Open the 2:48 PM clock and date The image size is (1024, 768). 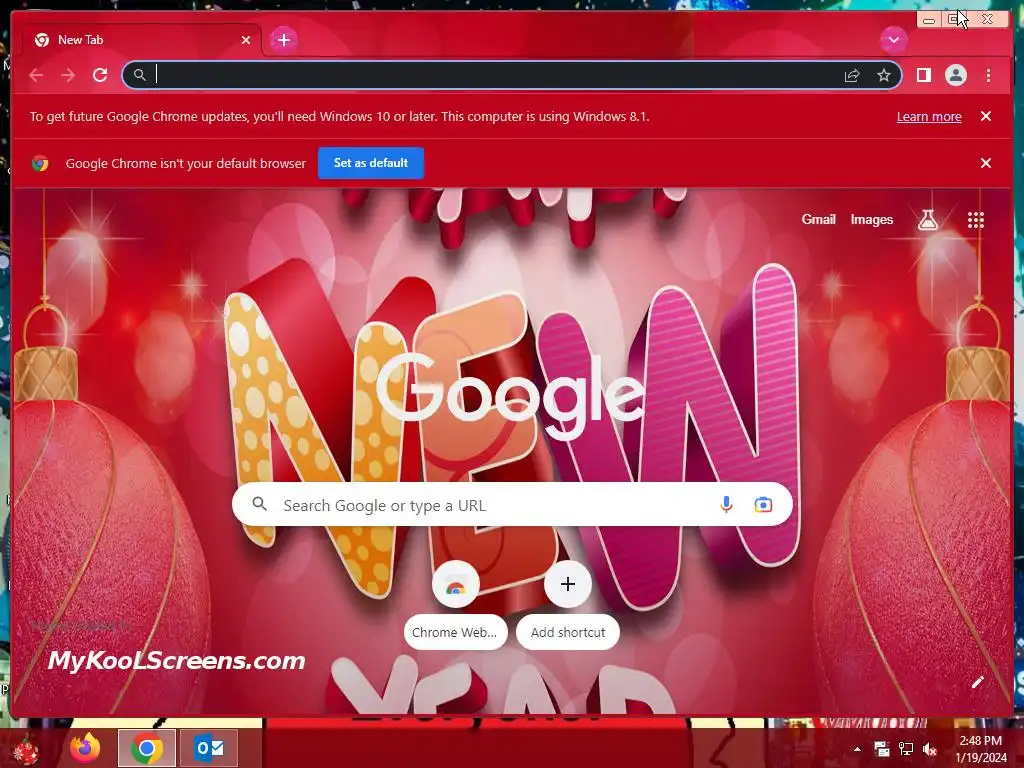tap(981, 749)
